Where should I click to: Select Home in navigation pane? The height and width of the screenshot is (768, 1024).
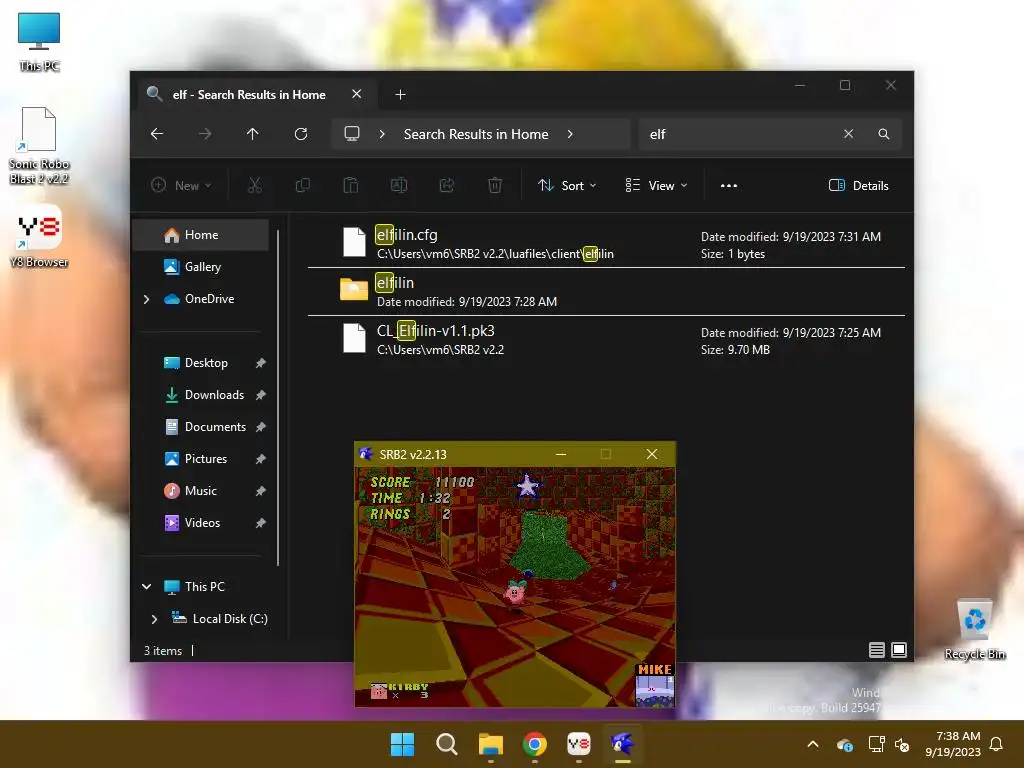[200, 235]
